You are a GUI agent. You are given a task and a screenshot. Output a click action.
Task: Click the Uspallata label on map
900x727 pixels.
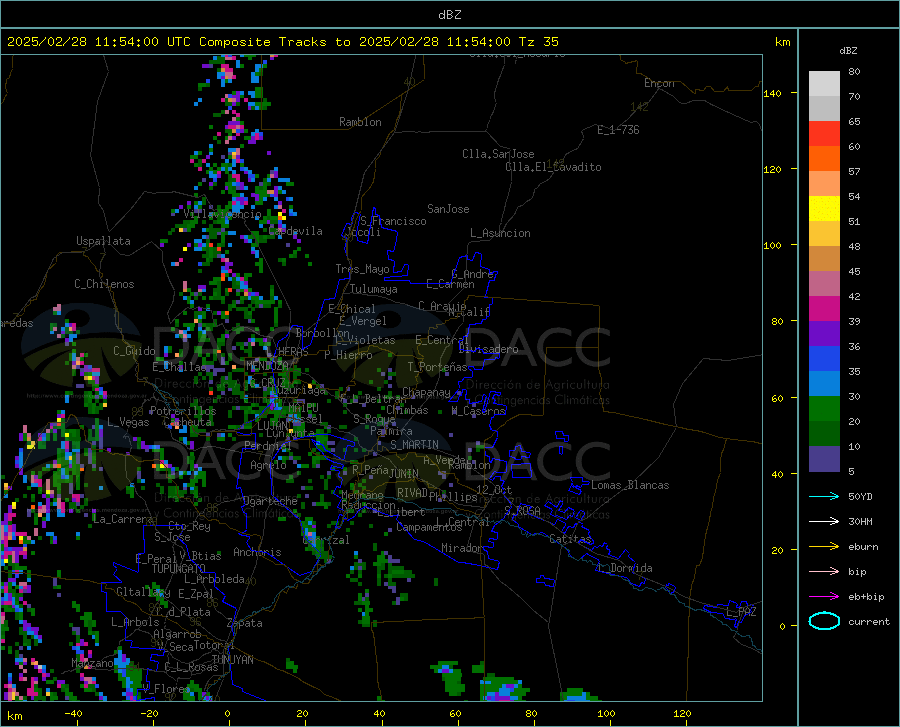[x=103, y=241]
